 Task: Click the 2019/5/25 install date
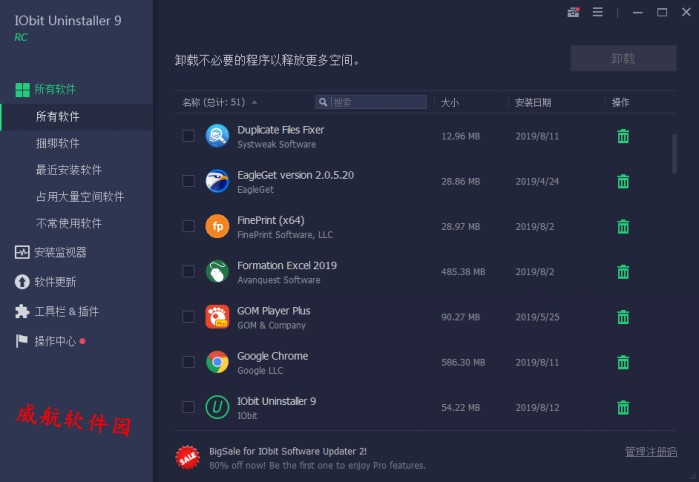point(537,317)
